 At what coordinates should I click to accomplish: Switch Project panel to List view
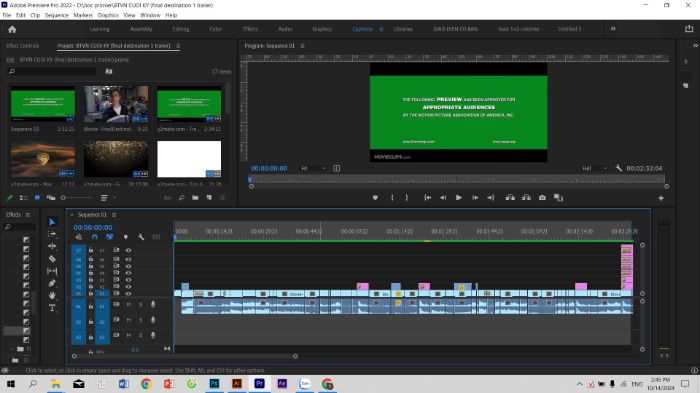(23, 197)
